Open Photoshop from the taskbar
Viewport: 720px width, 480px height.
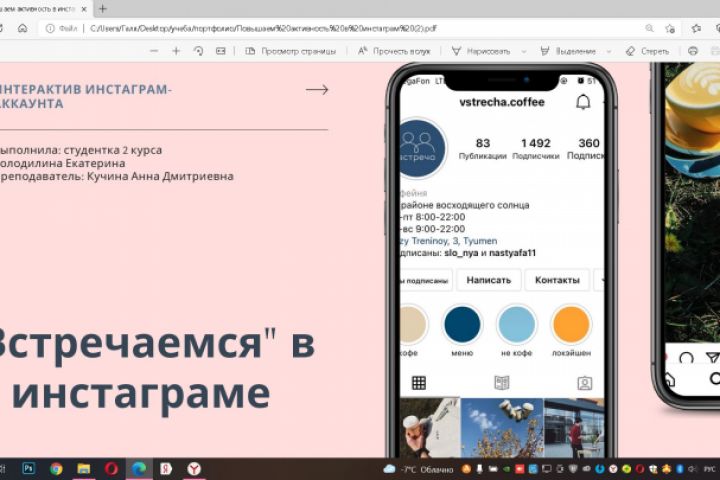pos(28,469)
